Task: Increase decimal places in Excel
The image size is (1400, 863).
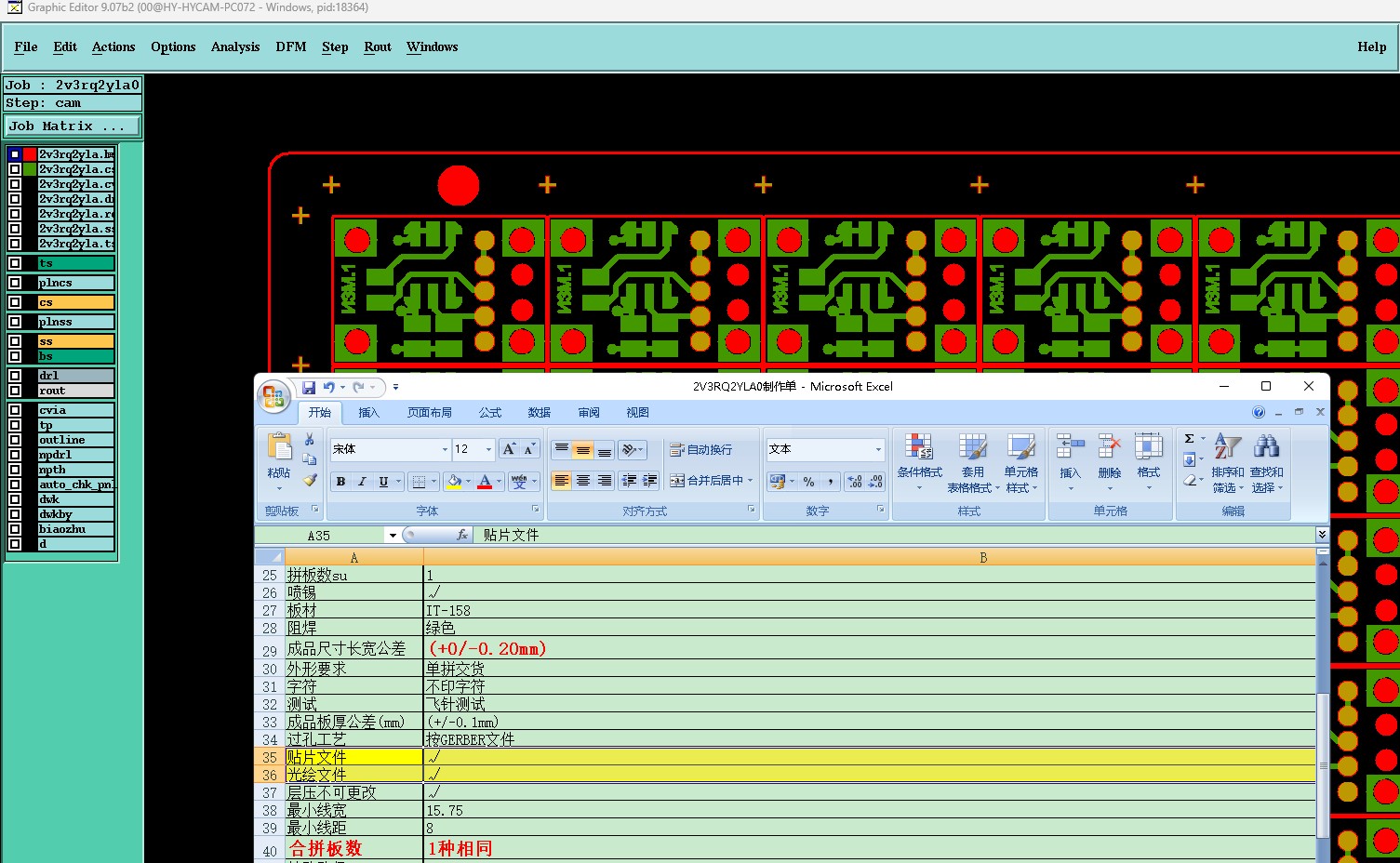Action: [855, 481]
